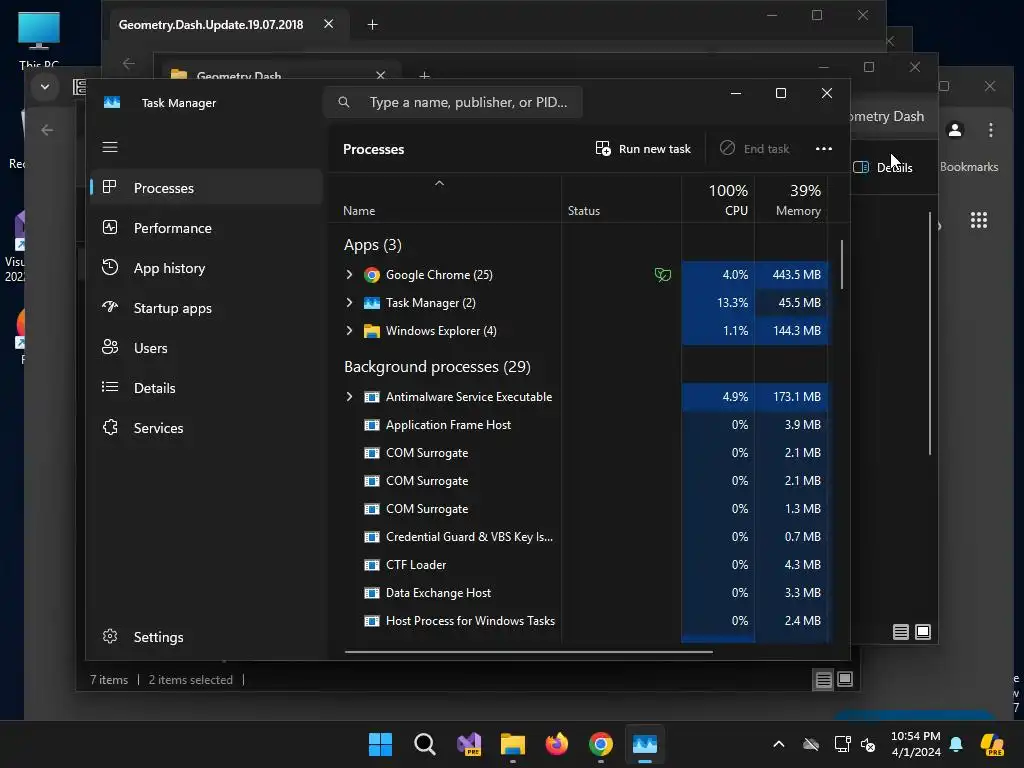Launch Firefox from taskbar
The height and width of the screenshot is (768, 1024).
pyautogui.click(x=557, y=744)
